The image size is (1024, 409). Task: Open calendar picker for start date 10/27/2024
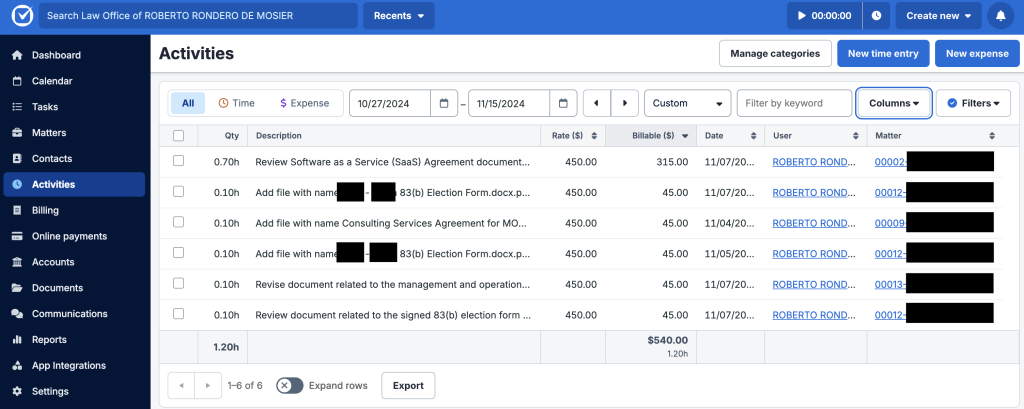click(444, 103)
